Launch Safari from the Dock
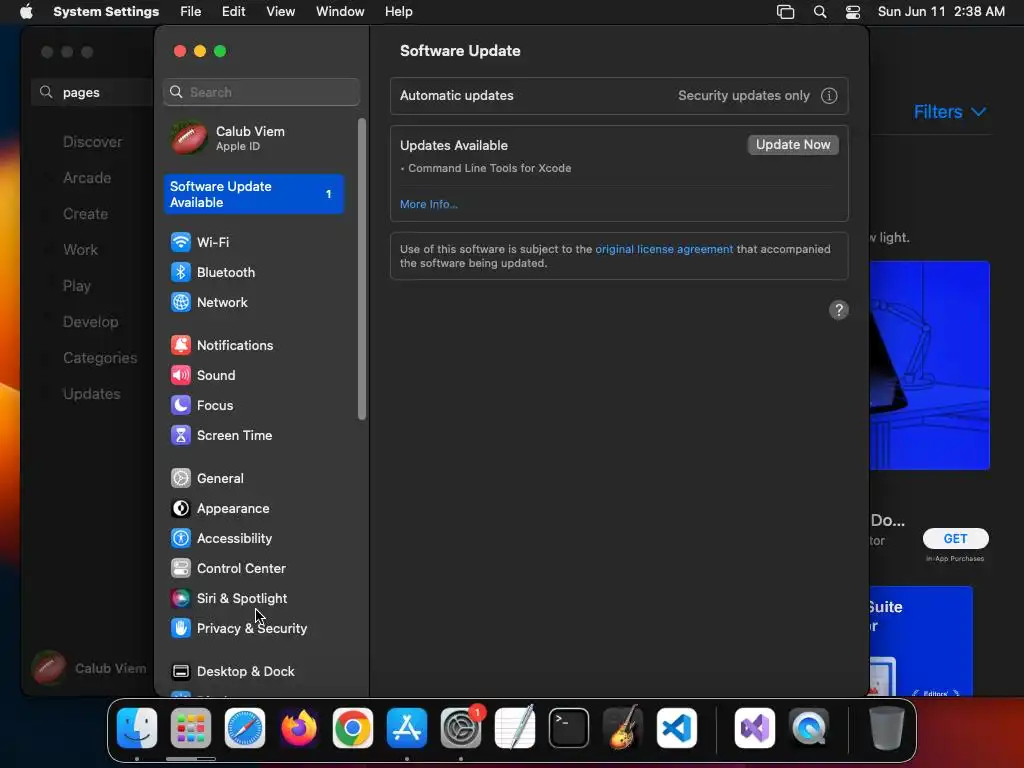This screenshot has height=768, width=1024. coord(245,728)
